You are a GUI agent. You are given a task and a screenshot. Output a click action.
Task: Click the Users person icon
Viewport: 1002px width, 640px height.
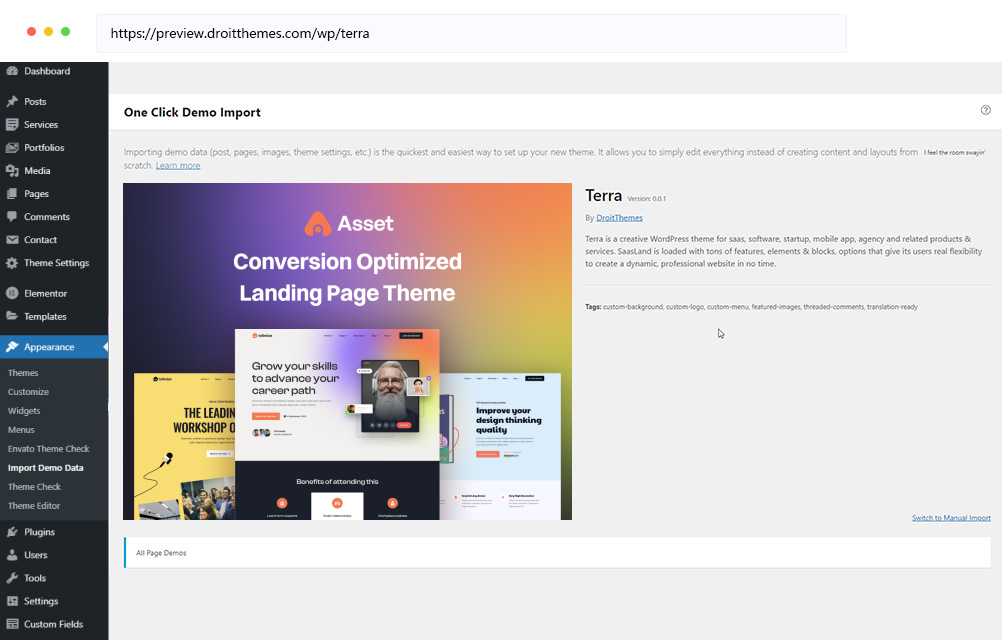pos(12,555)
